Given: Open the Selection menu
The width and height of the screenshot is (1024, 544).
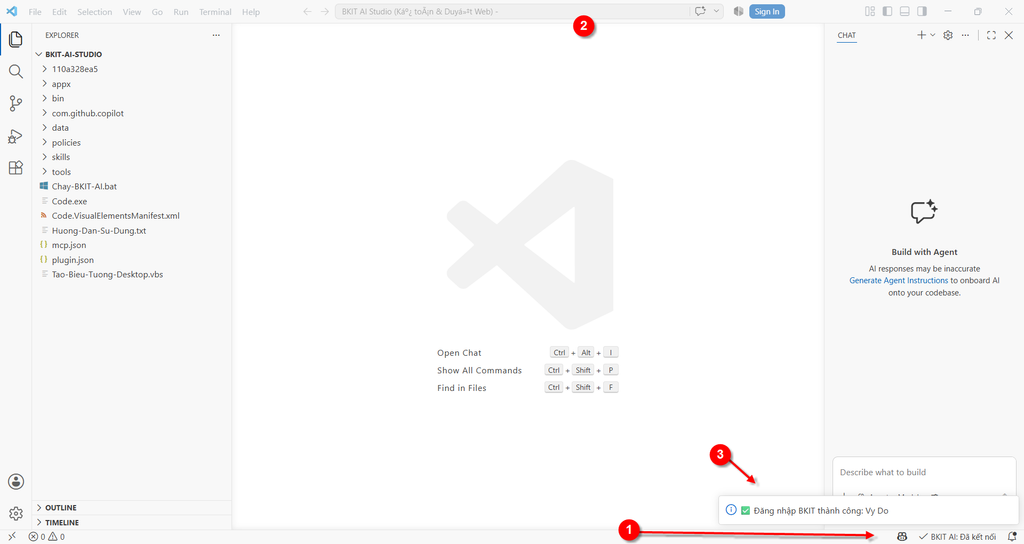Looking at the screenshot, I should (x=95, y=12).
